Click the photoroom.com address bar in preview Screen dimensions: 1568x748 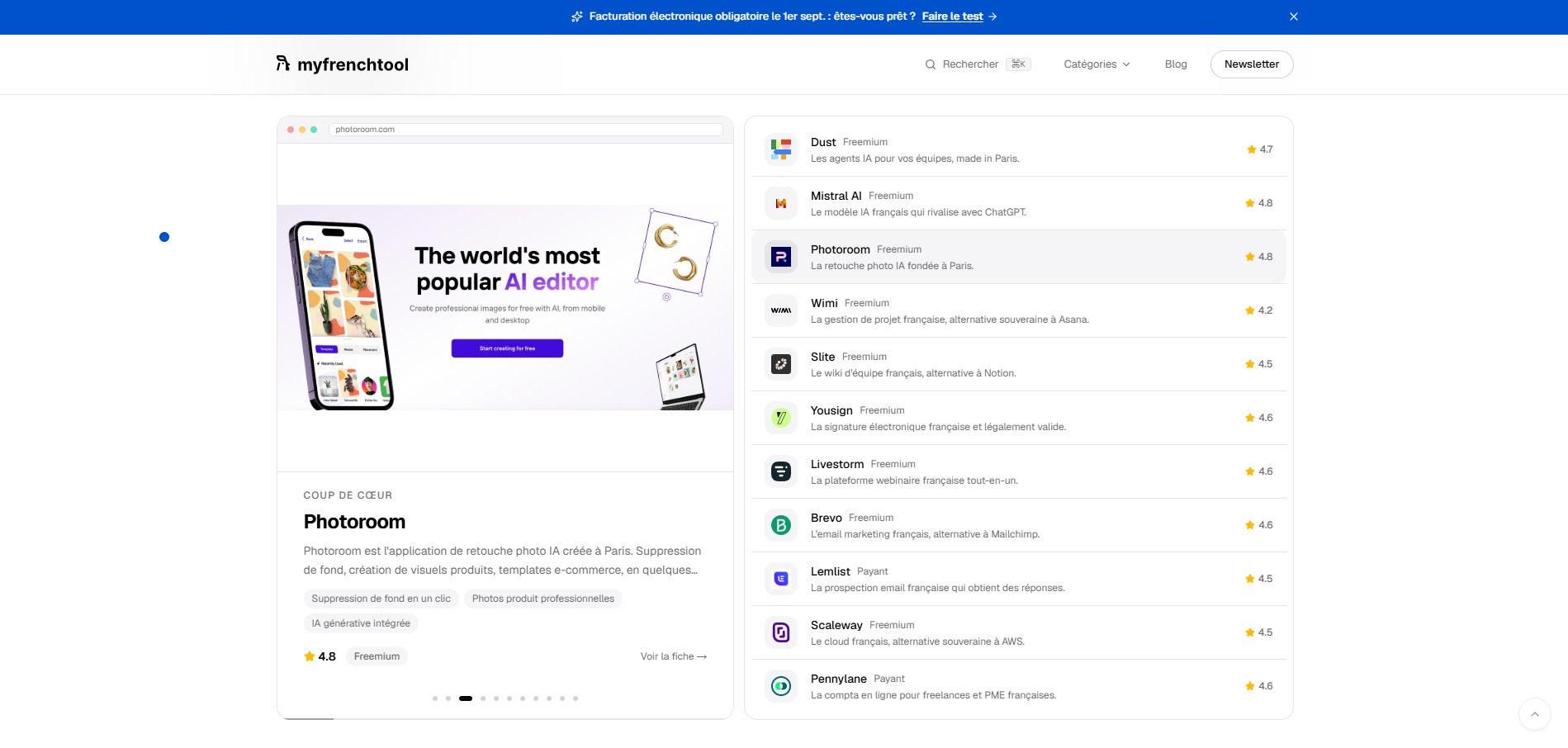pos(526,130)
